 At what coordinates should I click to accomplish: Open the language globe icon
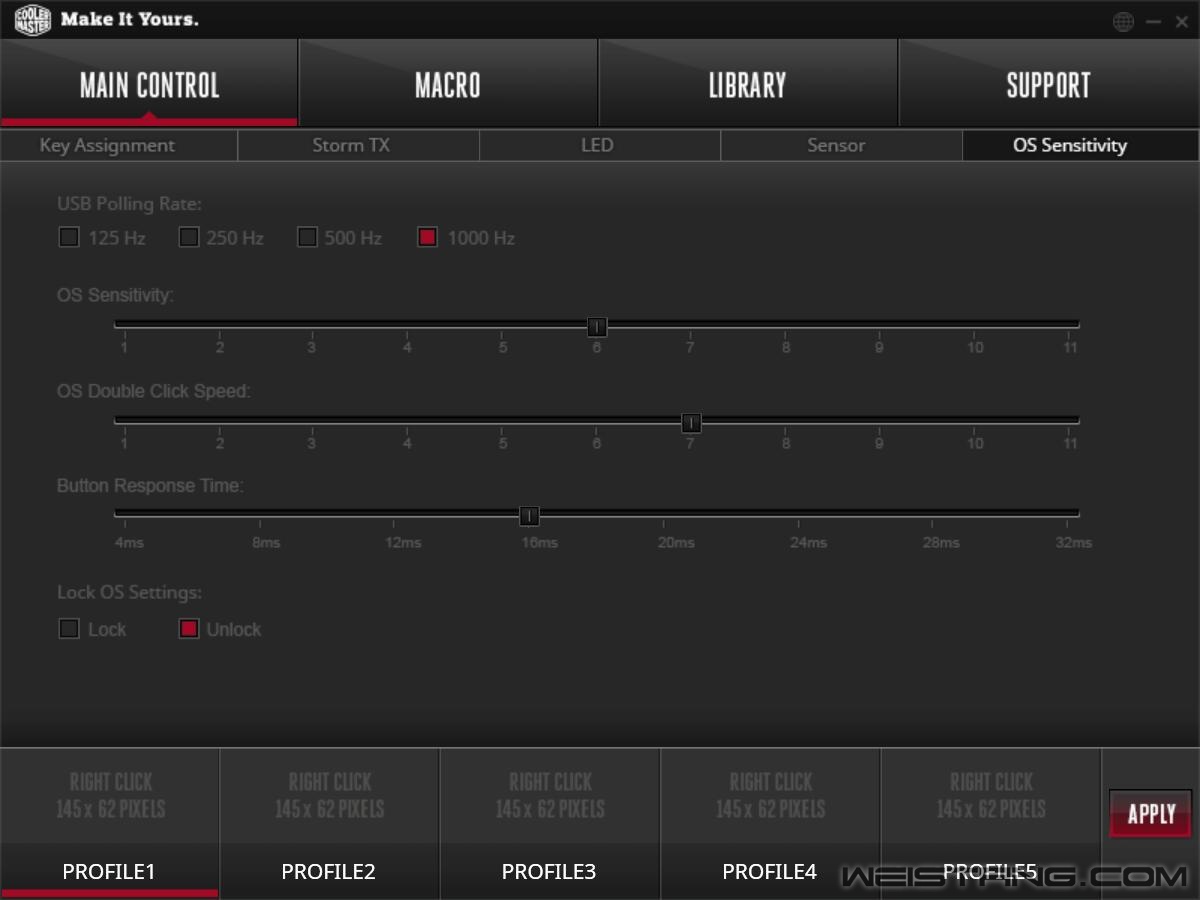click(x=1123, y=21)
